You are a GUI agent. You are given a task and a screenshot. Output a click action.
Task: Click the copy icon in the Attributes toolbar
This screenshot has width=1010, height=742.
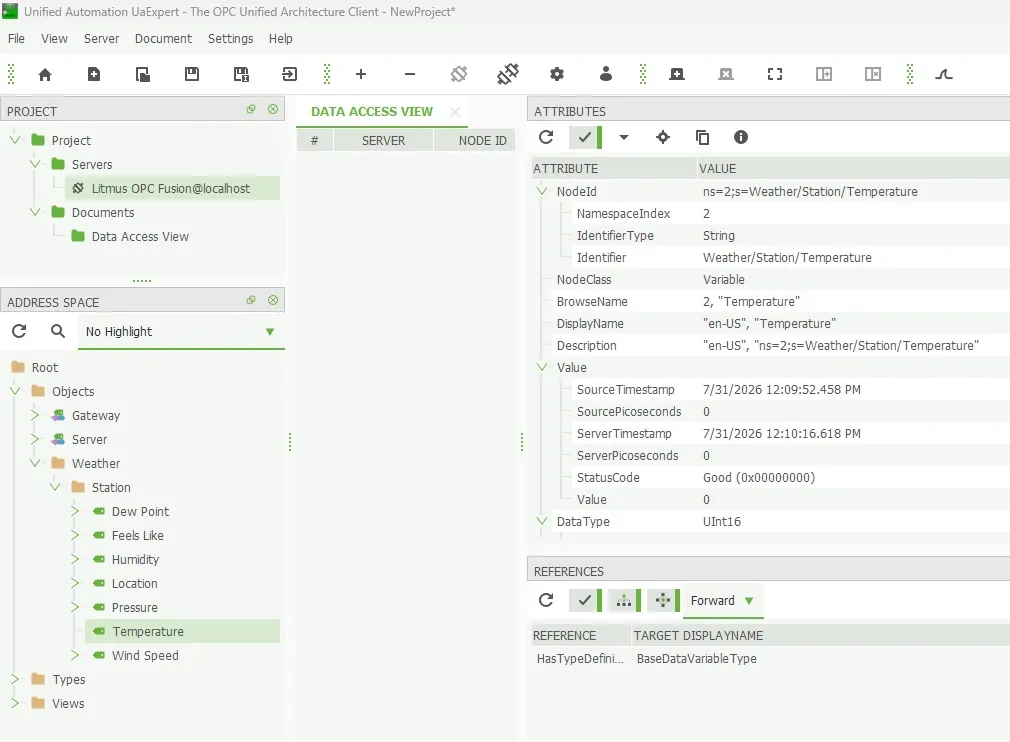[702, 137]
